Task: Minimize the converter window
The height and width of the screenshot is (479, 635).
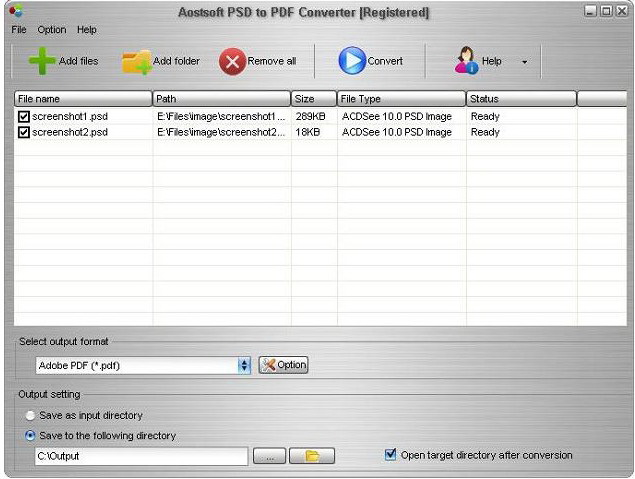Action: 590,11
